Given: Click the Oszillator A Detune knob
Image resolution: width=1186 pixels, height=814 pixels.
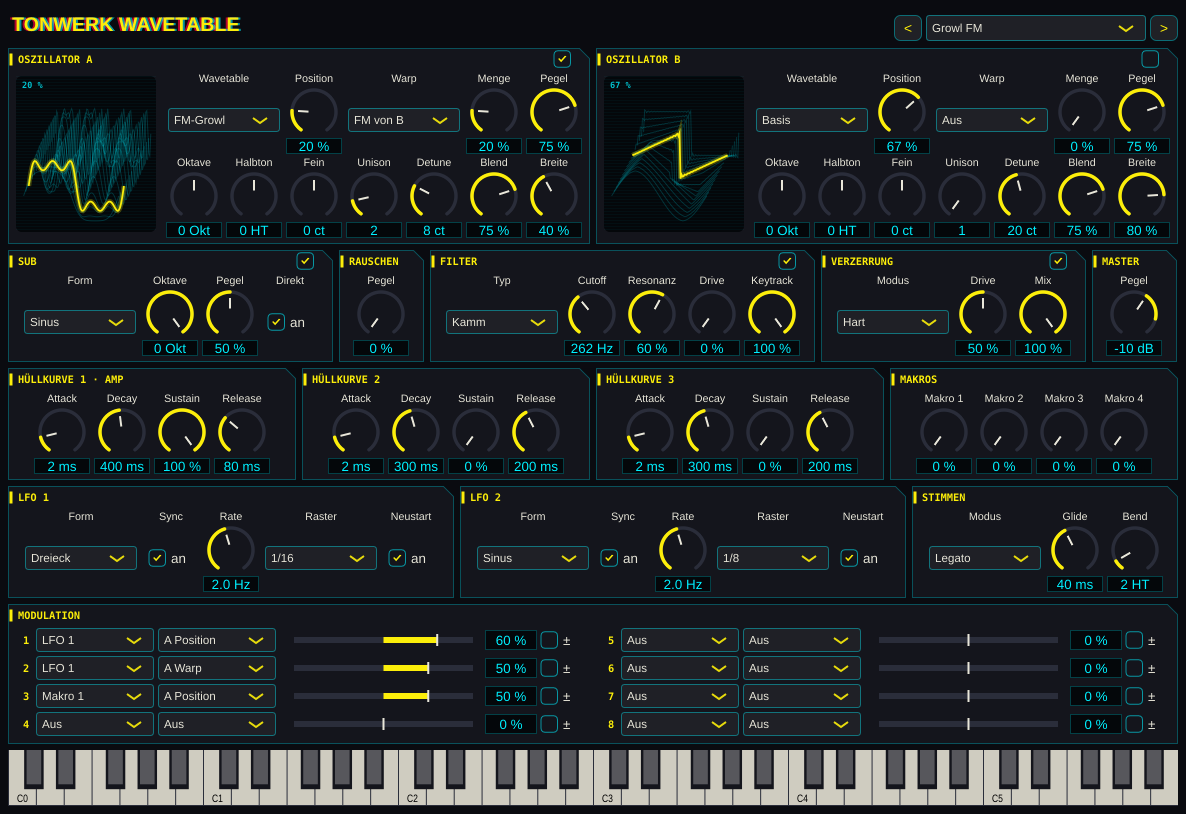Looking at the screenshot, I should click(x=433, y=196).
